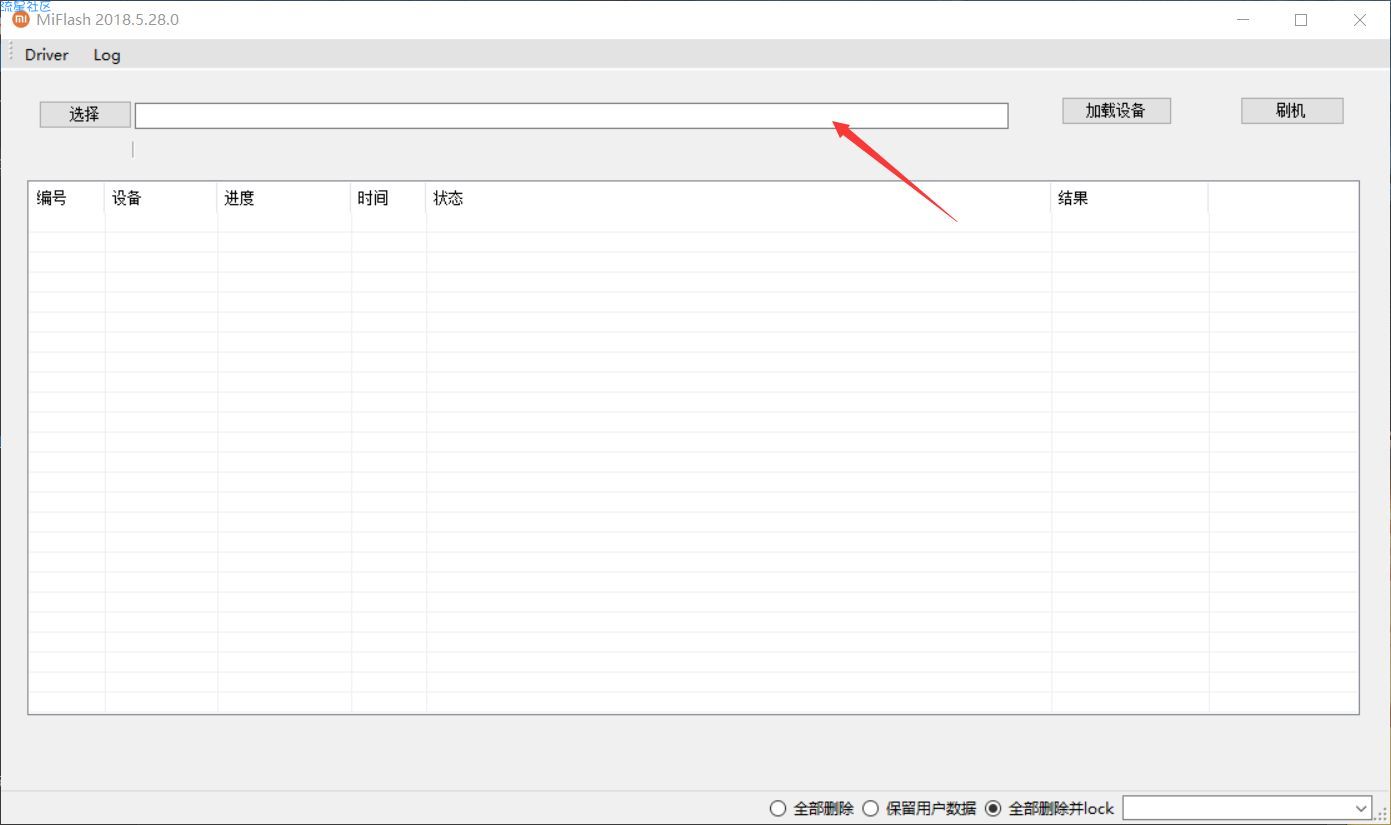This screenshot has width=1391, height=825.
Task: Open the Driver menu
Action: click(47, 55)
